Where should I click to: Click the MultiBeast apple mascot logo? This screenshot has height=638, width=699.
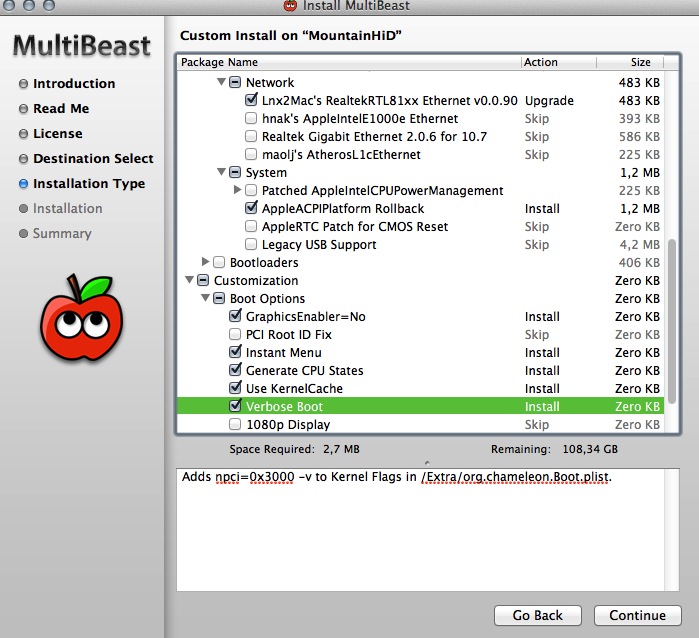[x=82, y=318]
